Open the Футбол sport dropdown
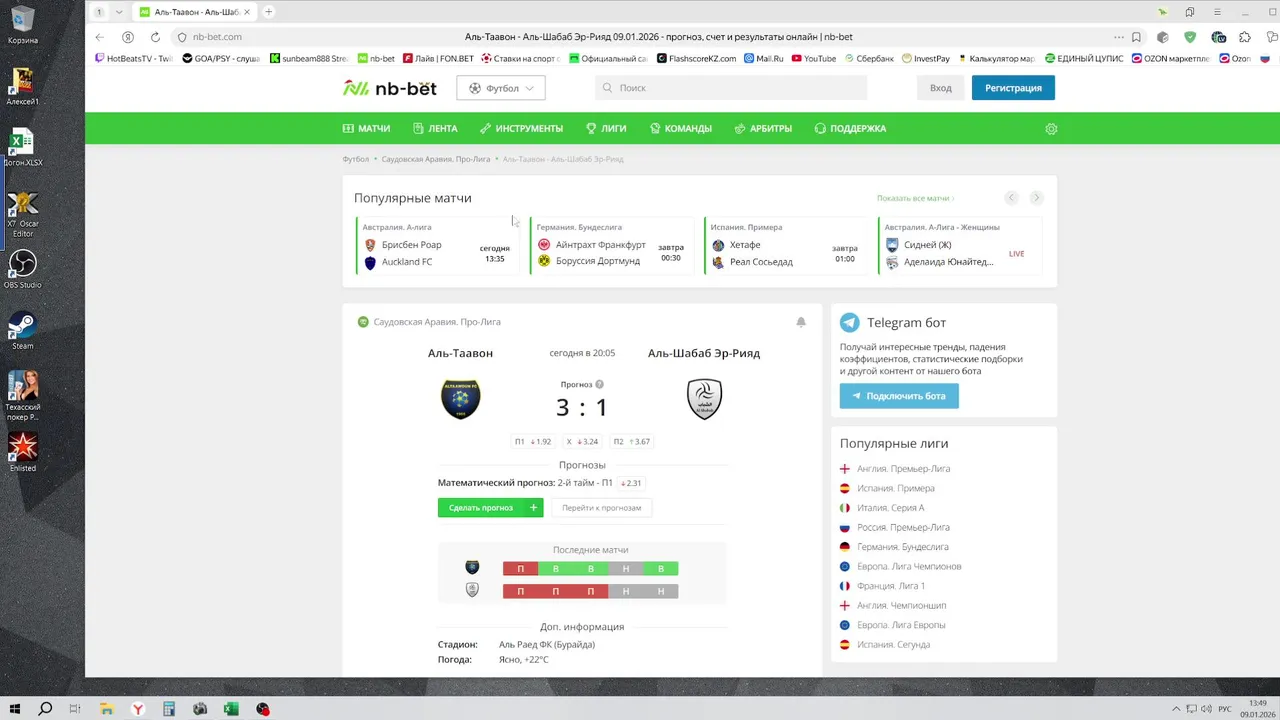The width and height of the screenshot is (1280, 720). tap(501, 88)
